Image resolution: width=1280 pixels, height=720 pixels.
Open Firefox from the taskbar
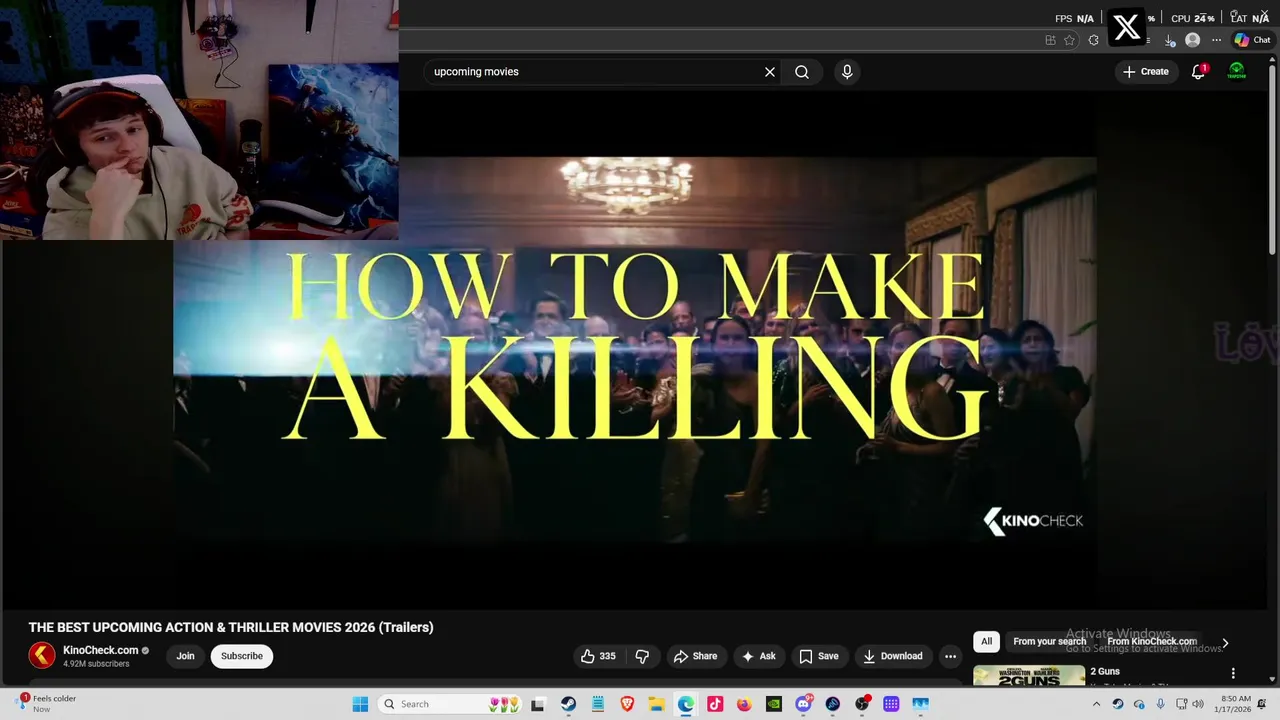point(744,704)
